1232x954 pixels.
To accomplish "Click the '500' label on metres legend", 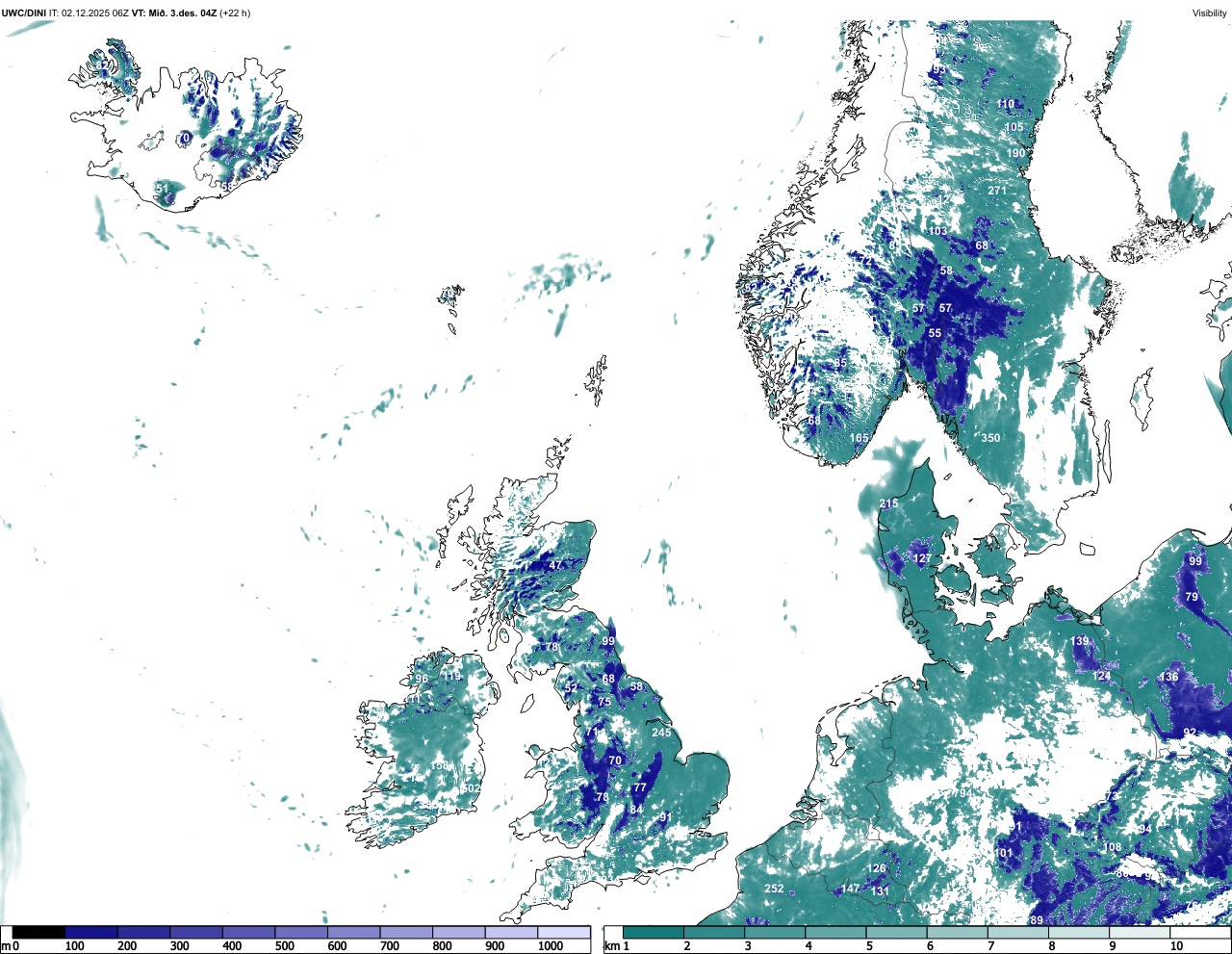I will pyautogui.click(x=285, y=946).
